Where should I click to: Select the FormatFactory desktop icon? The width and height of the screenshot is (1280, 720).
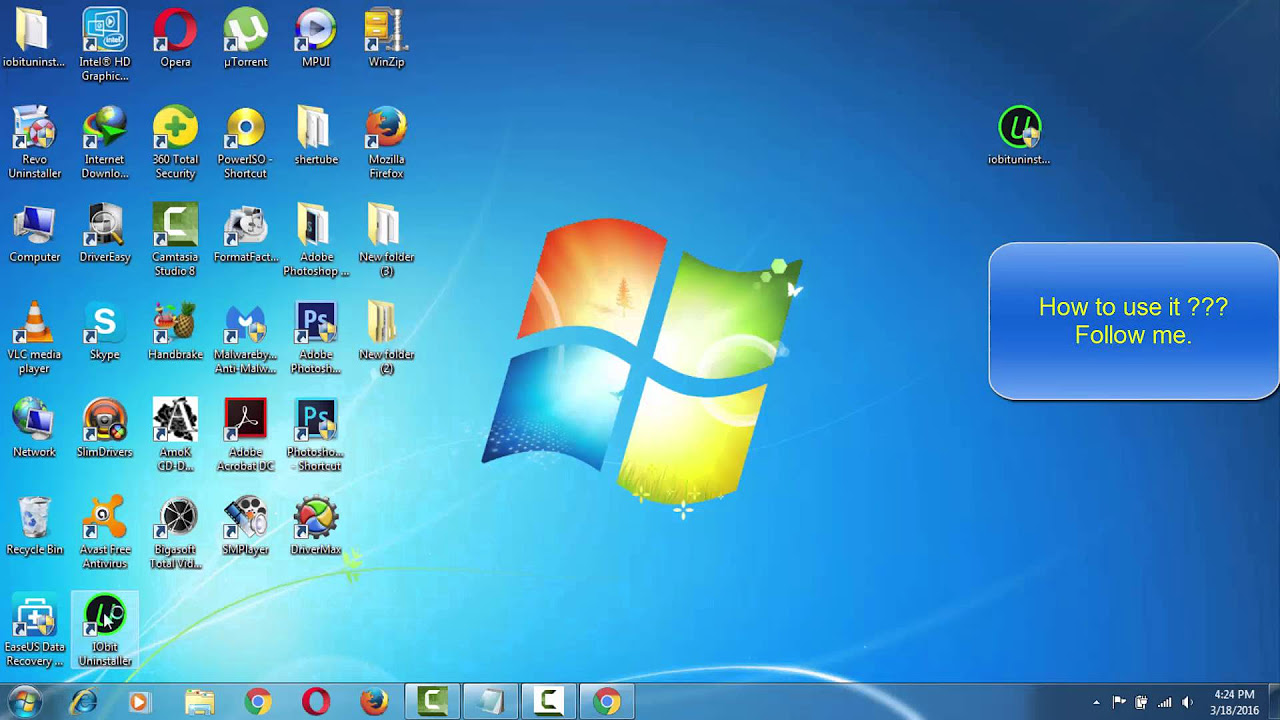[245, 234]
